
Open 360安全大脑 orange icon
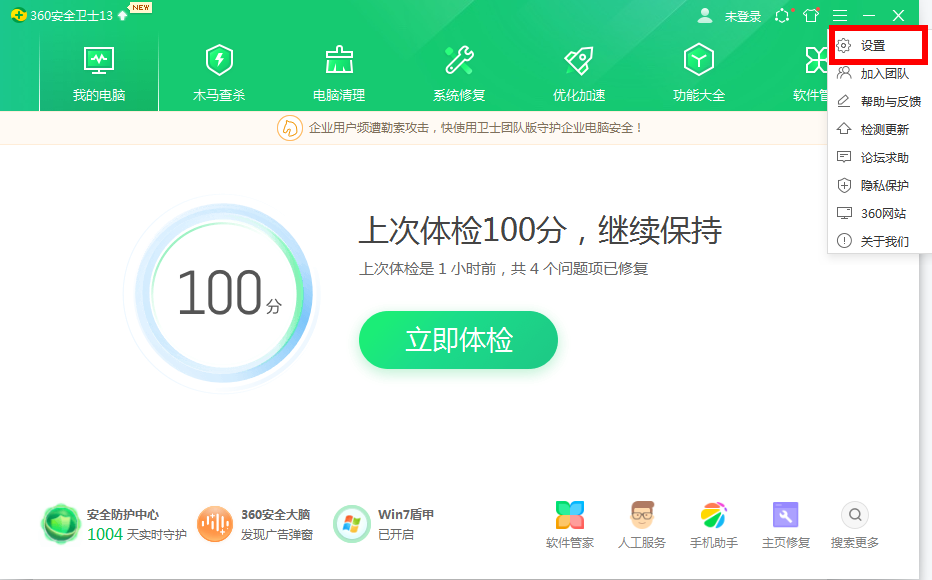(x=214, y=524)
